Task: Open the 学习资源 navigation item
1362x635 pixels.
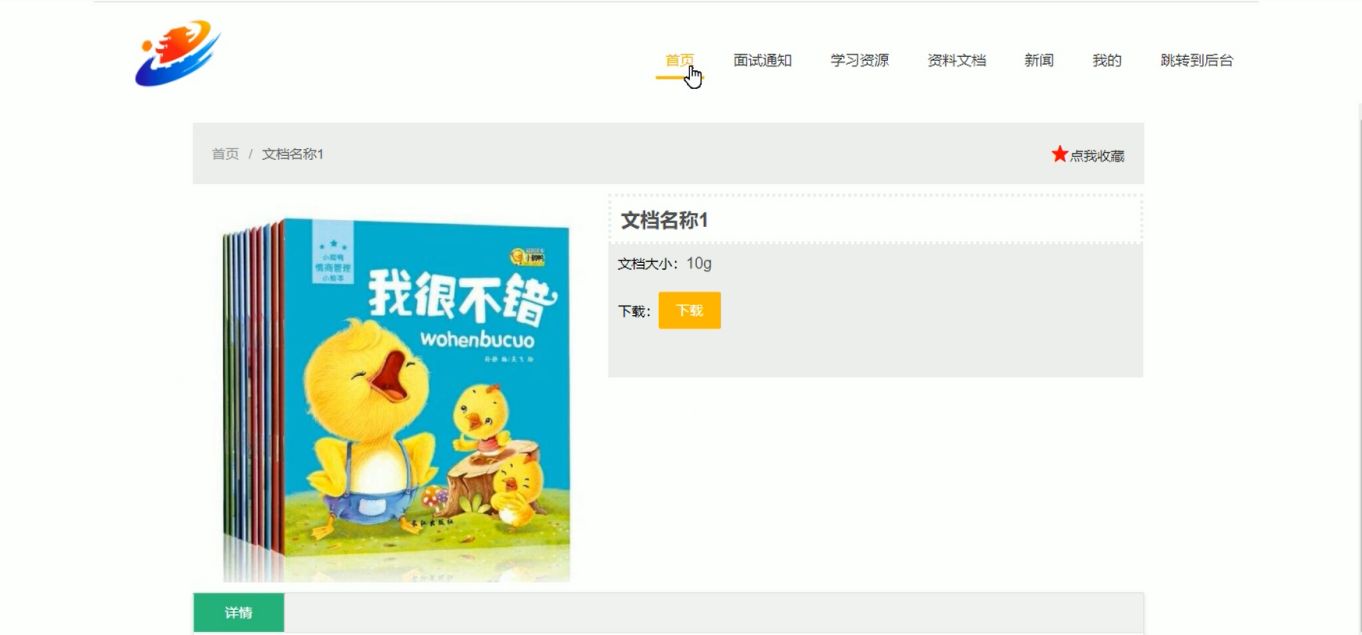Action: click(860, 60)
